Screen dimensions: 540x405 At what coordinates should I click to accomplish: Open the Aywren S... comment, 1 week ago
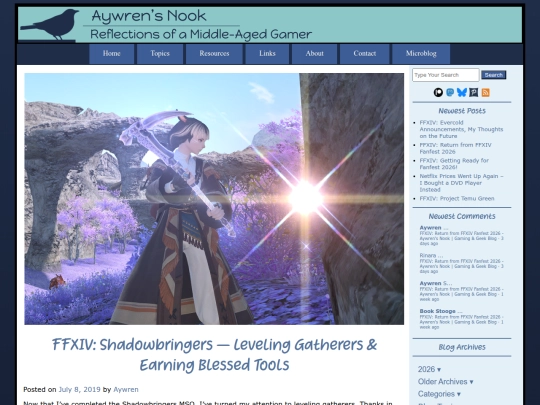click(x=461, y=291)
